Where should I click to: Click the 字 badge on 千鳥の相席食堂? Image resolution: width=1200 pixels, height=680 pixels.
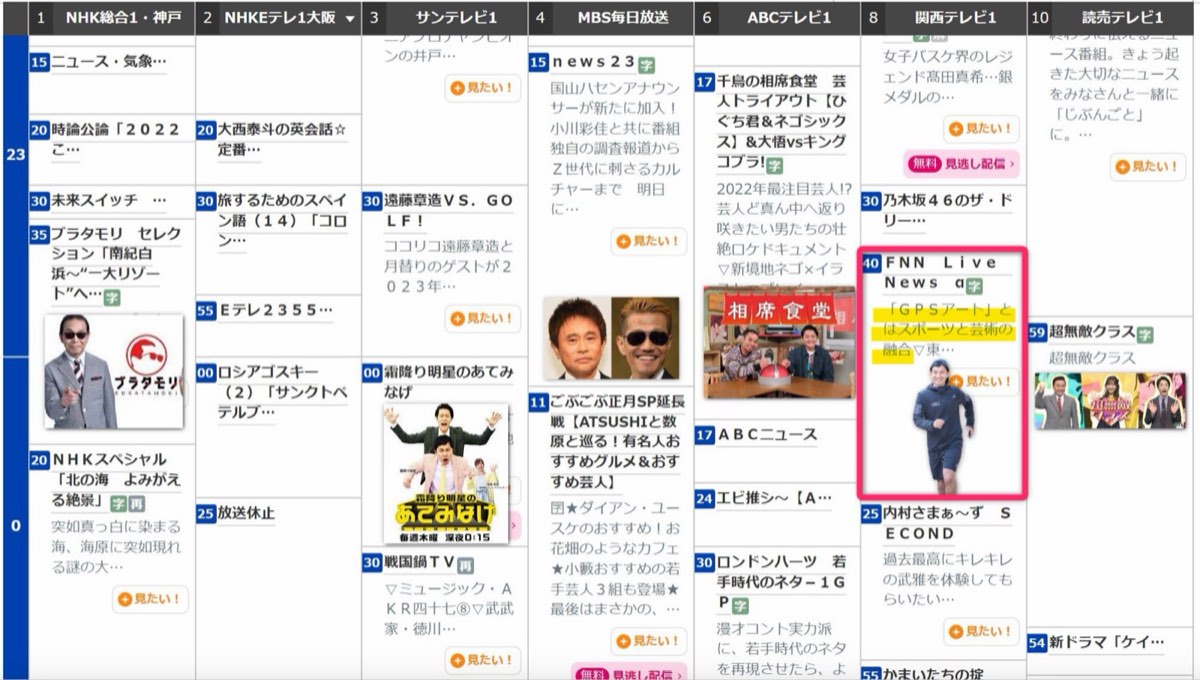click(x=775, y=165)
